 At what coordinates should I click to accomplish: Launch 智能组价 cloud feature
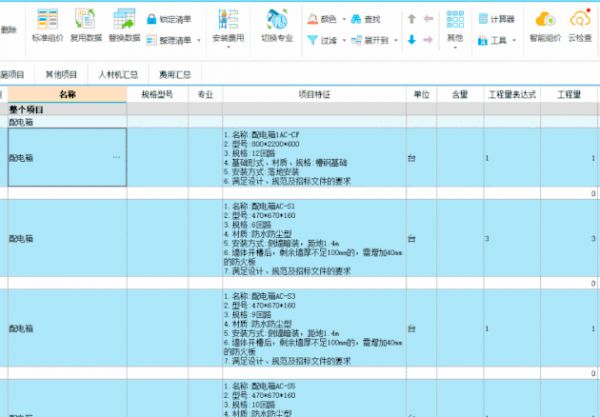tap(545, 20)
